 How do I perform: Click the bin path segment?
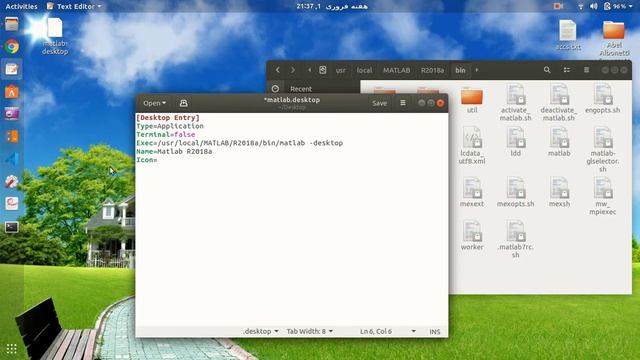click(460, 70)
